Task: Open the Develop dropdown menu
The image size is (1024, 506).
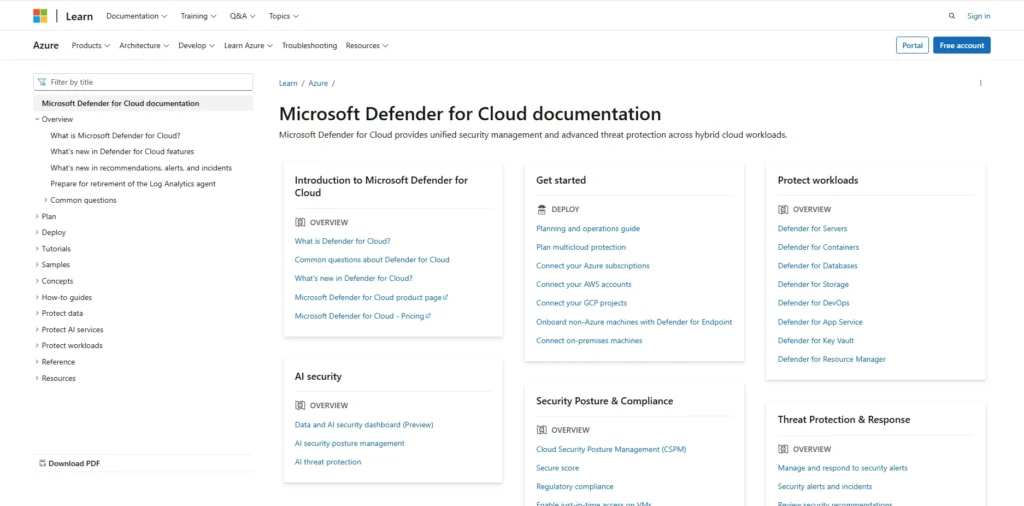Action: (197, 46)
